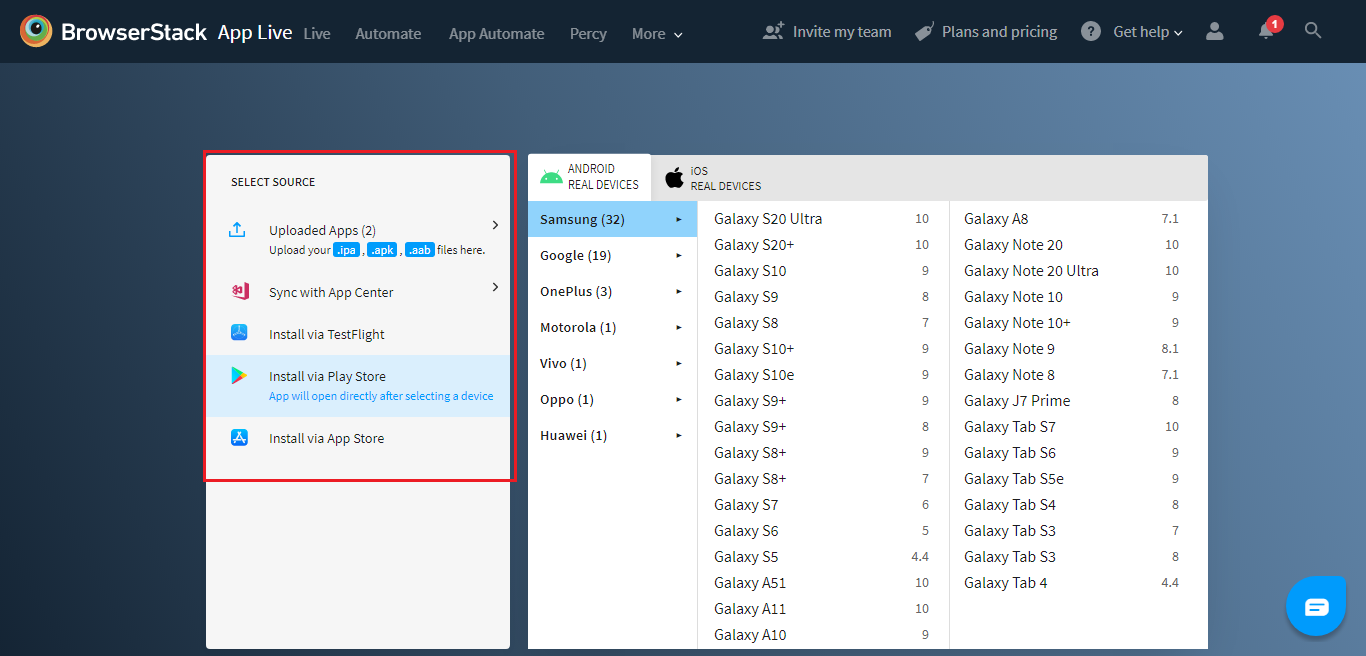Open the chat support bubble
The height and width of the screenshot is (656, 1366).
[x=1316, y=606]
